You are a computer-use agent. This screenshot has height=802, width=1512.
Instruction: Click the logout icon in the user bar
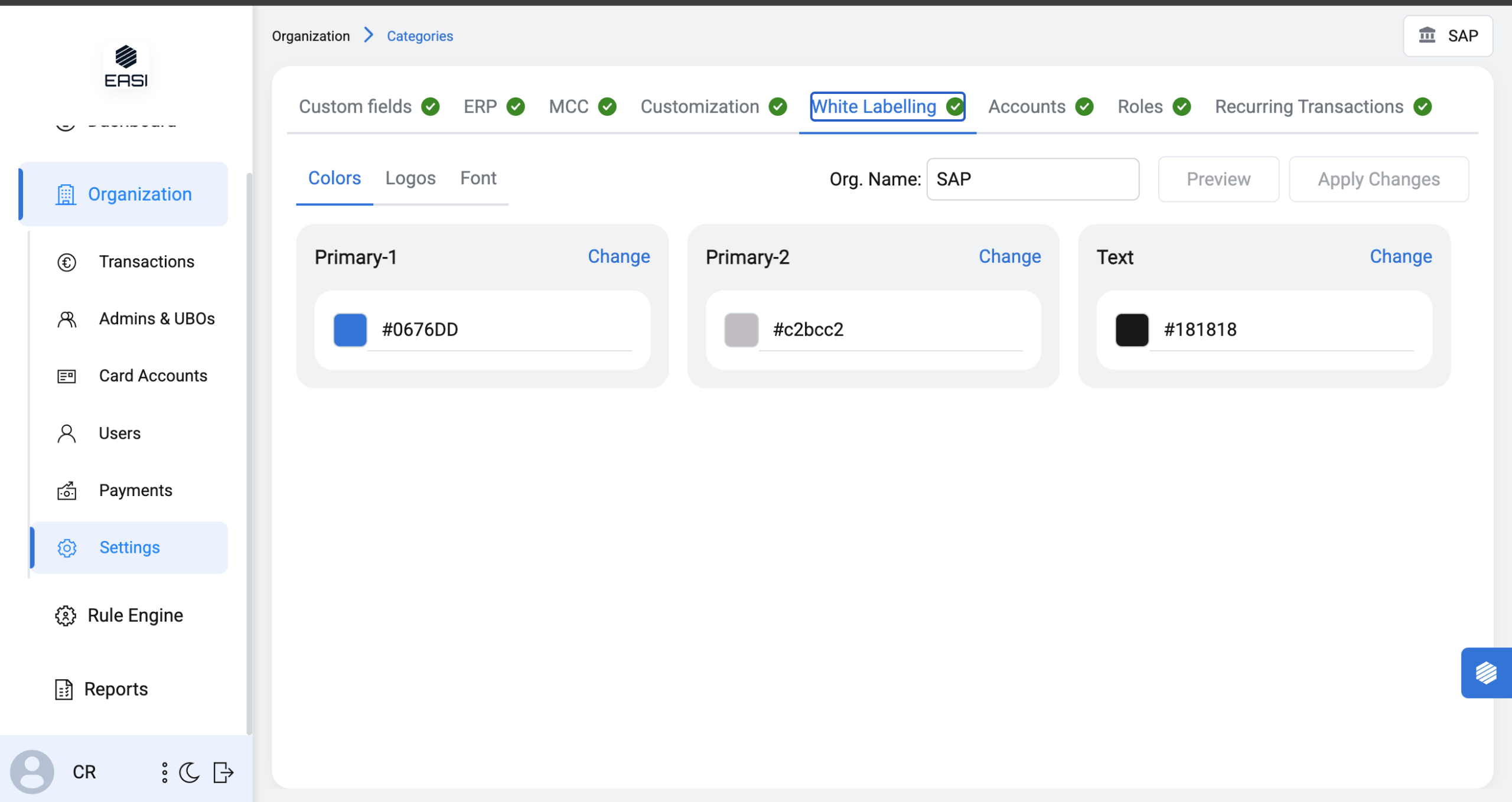[223, 772]
